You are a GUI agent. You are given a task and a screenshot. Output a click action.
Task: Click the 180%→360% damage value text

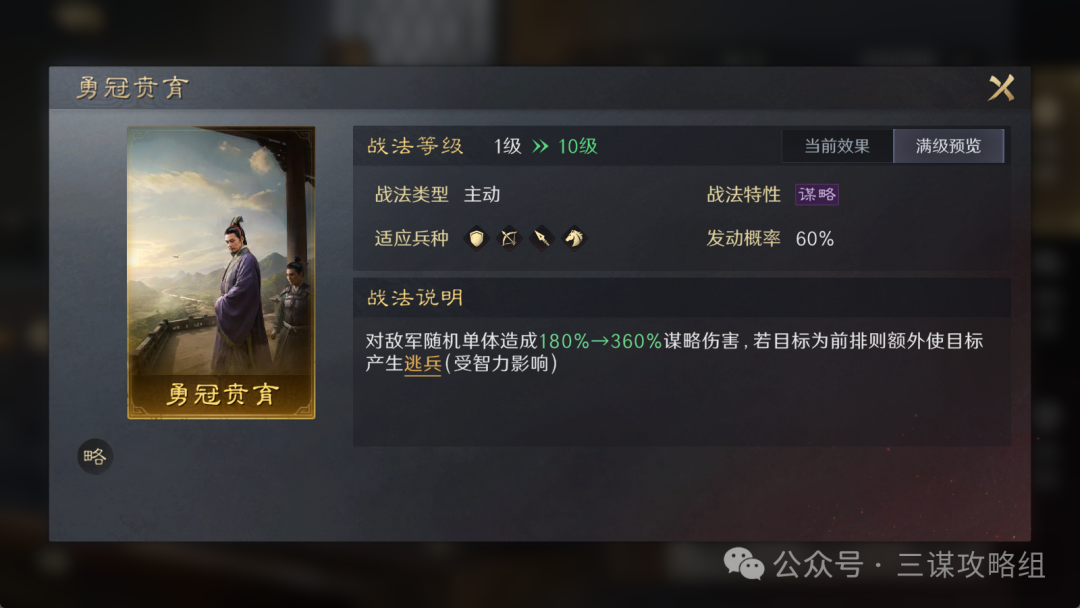click(600, 341)
